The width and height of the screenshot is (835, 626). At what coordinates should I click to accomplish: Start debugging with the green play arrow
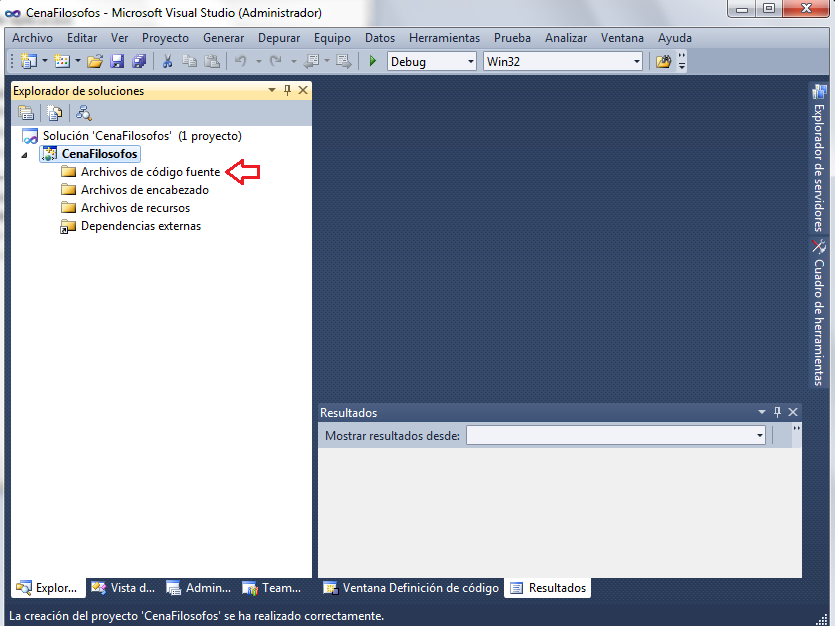click(x=372, y=61)
